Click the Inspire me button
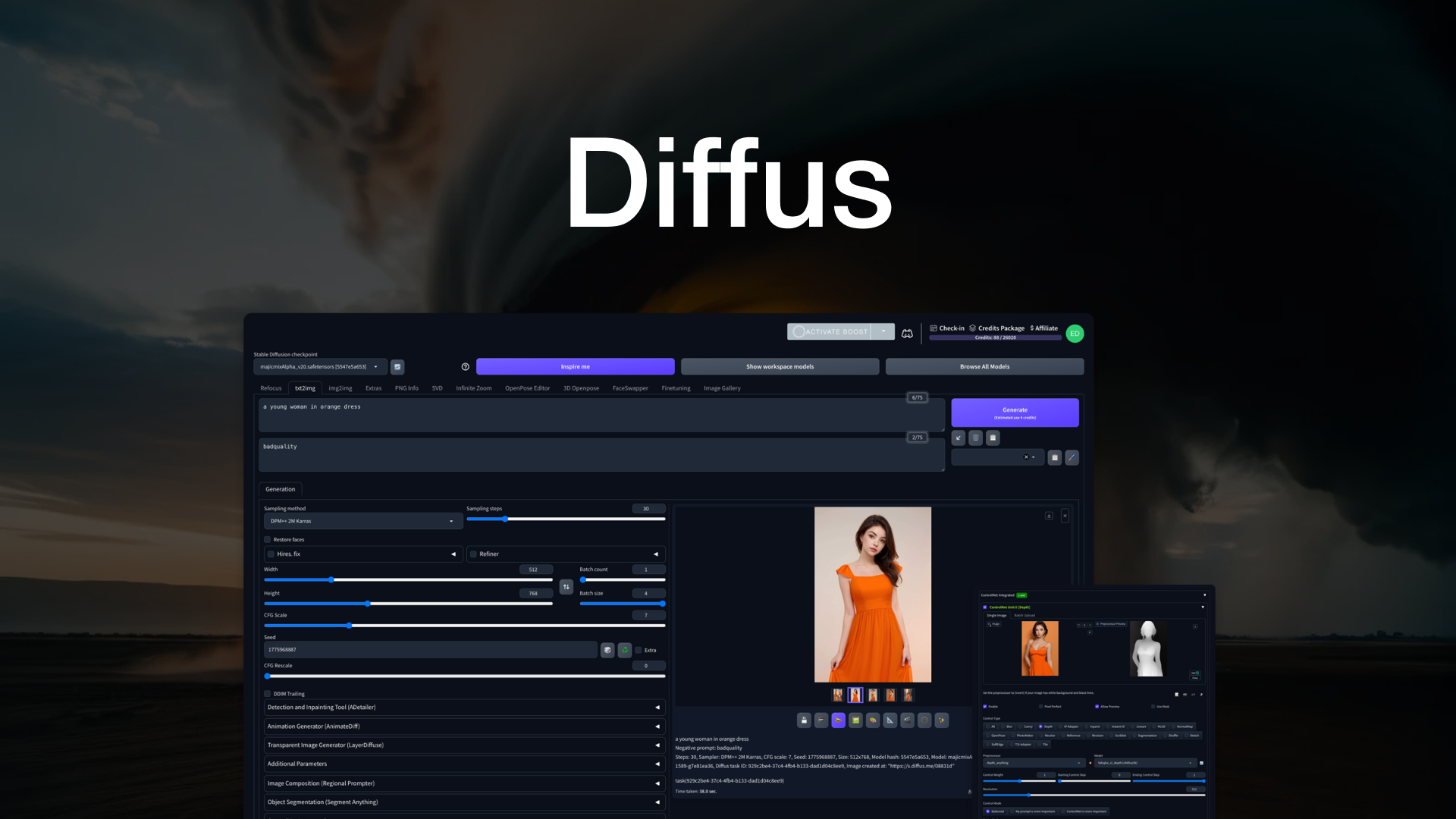1456x819 pixels. [x=575, y=366]
